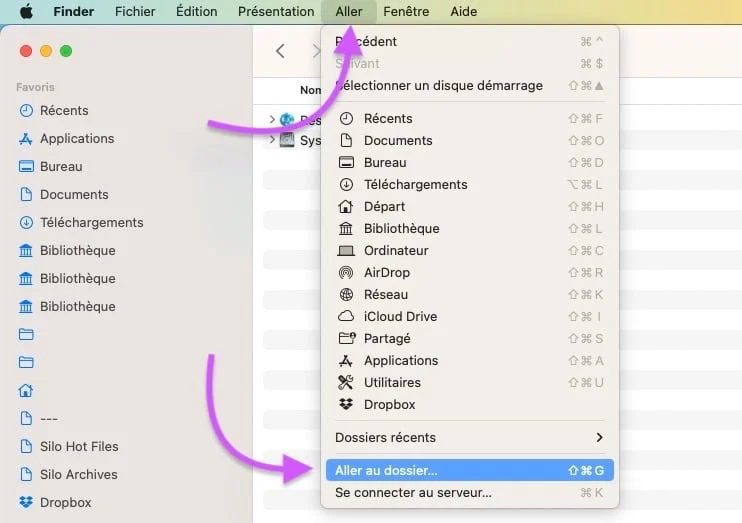Open the Édition menu

(x=196, y=11)
